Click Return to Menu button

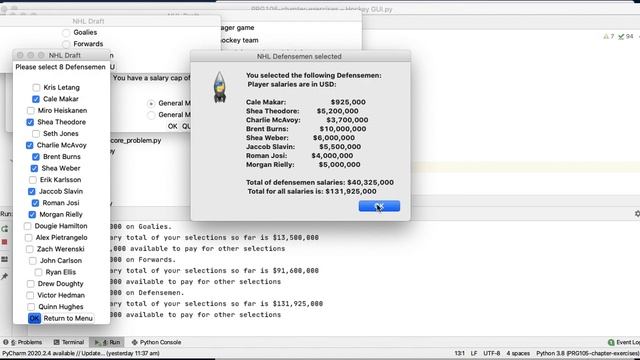click(68, 318)
